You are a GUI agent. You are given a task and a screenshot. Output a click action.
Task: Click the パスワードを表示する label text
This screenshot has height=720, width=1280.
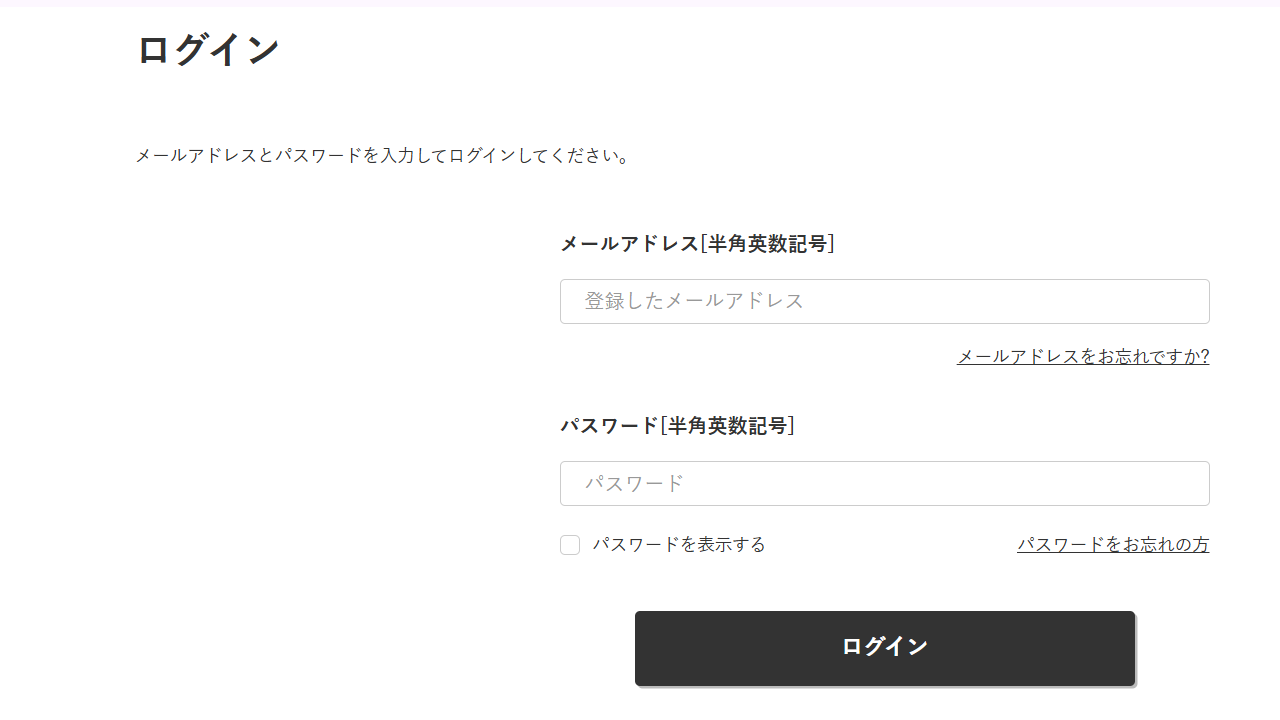pyautogui.click(x=679, y=545)
